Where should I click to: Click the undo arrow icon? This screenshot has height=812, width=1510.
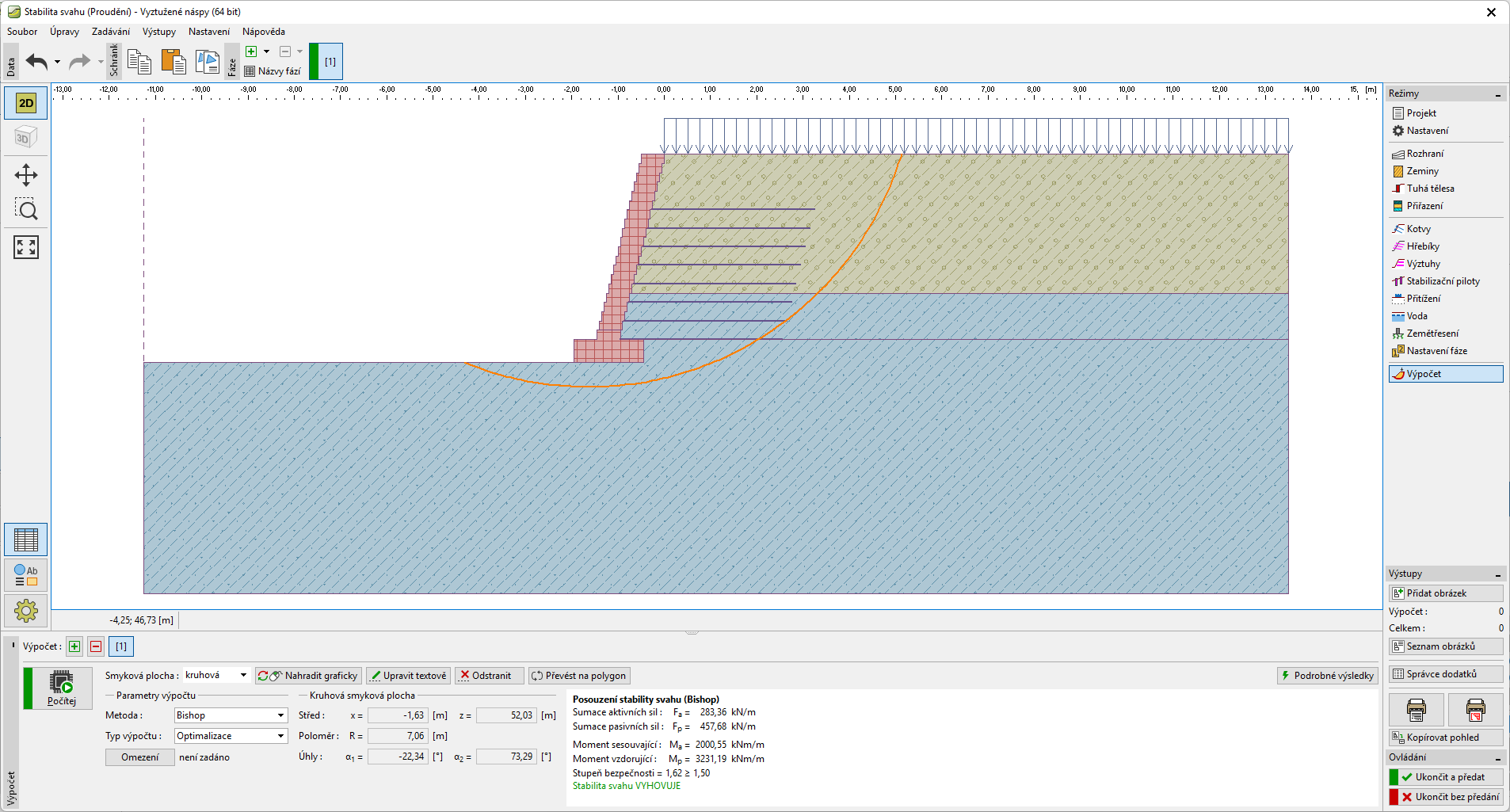point(36,62)
